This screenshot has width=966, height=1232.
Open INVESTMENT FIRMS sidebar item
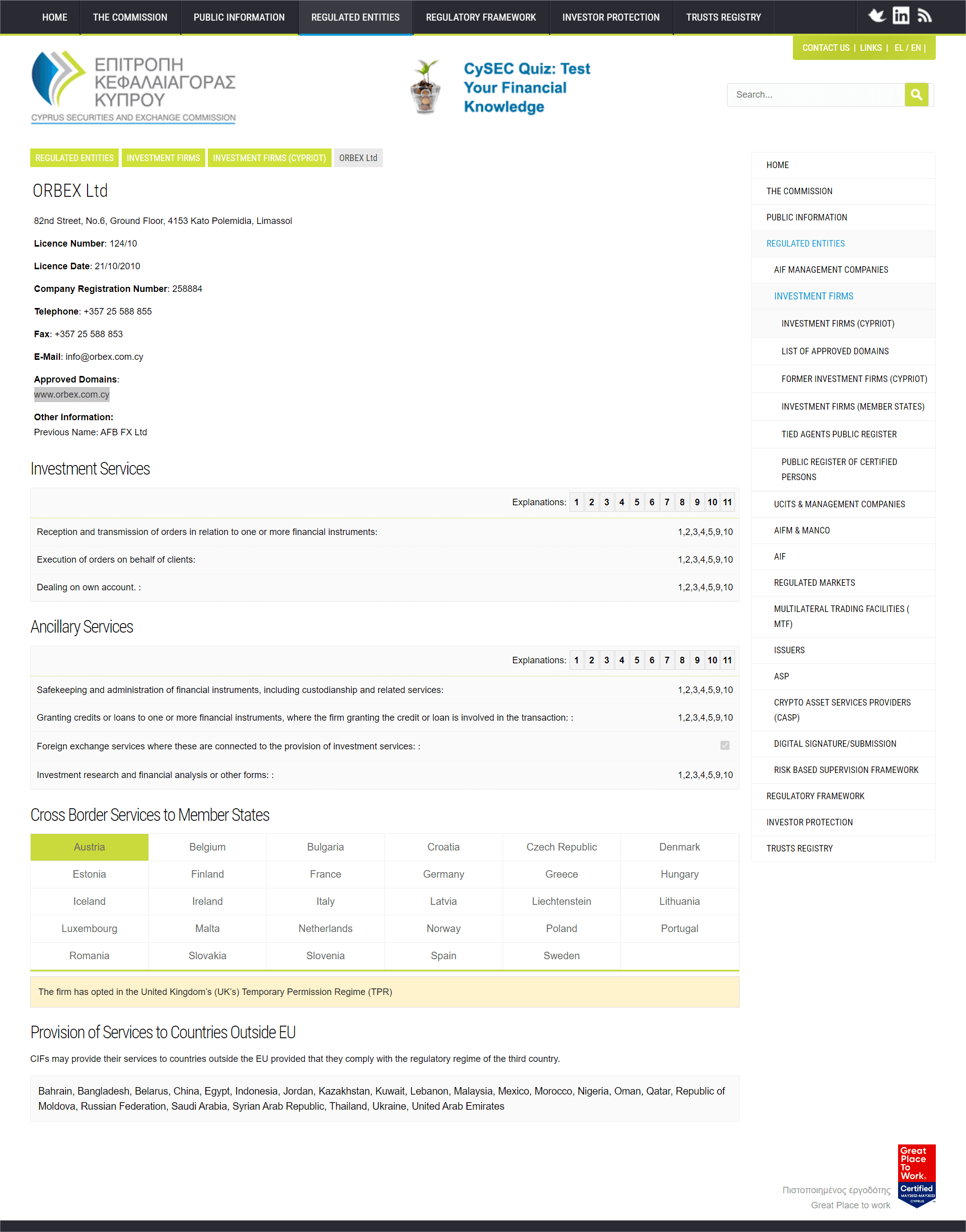[x=843, y=296]
